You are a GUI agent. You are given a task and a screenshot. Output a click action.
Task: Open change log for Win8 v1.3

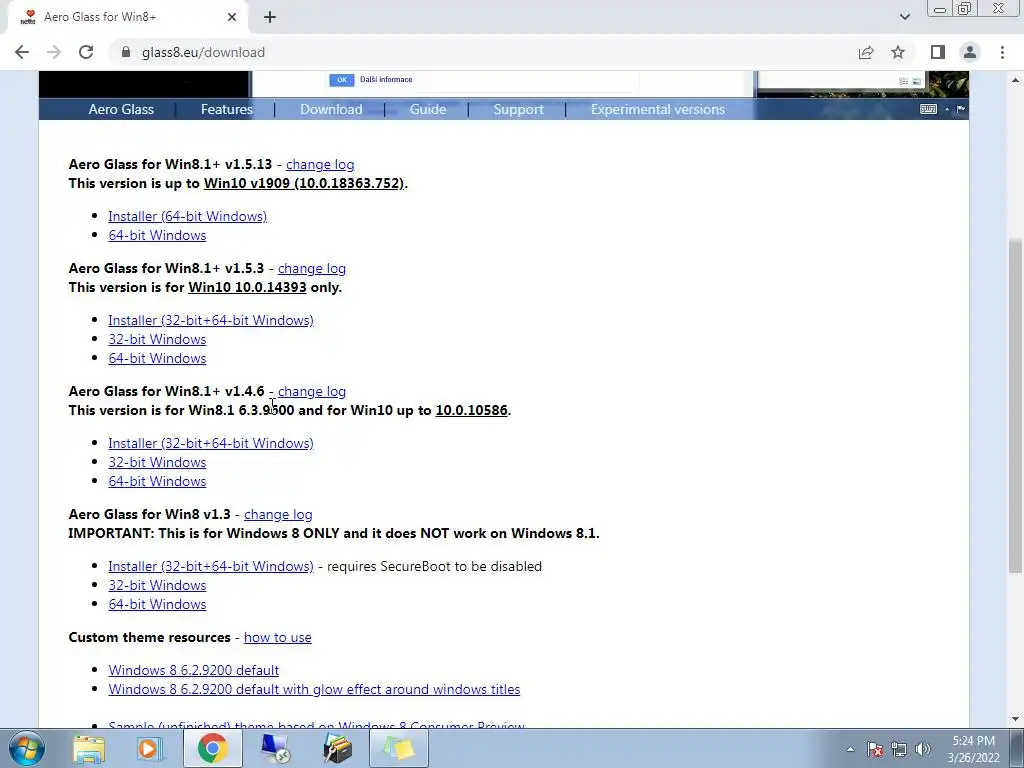(278, 515)
